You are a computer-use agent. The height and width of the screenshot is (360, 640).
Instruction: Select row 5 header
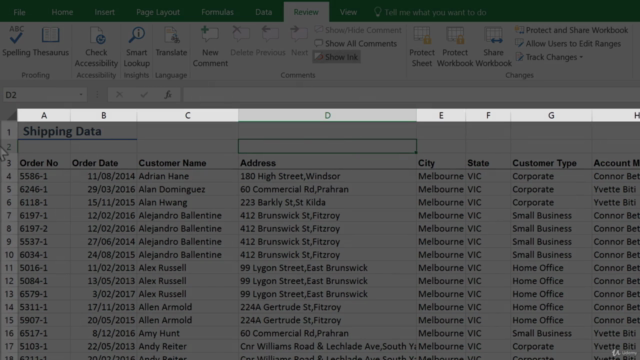9,189
